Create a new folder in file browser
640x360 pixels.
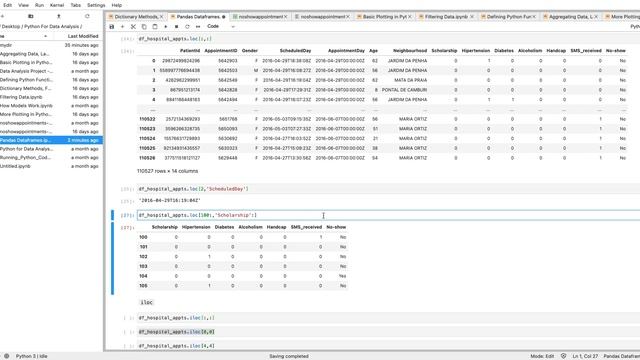click(x=31, y=16)
